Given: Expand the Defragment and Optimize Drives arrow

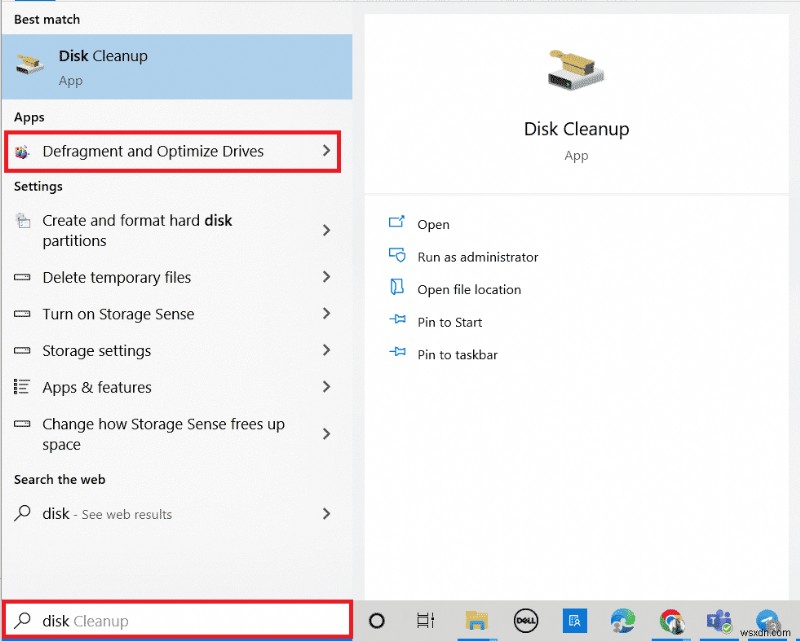Looking at the screenshot, I should click(326, 151).
